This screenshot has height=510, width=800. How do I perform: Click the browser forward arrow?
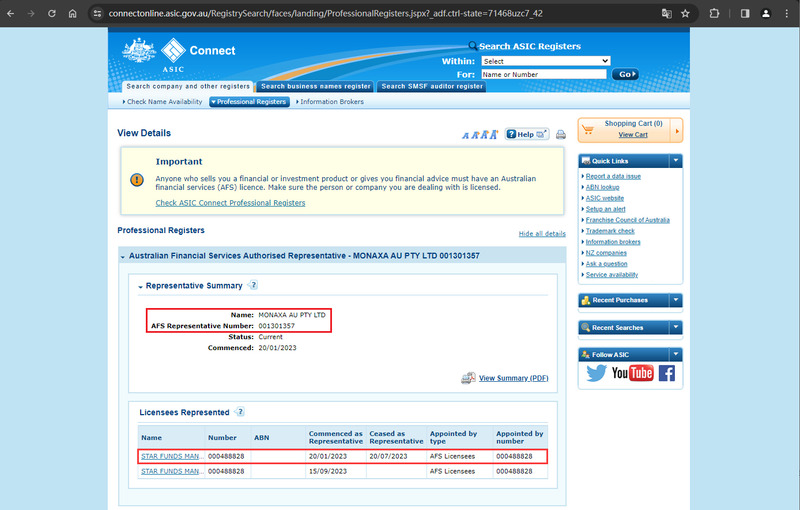pyautogui.click(x=31, y=14)
